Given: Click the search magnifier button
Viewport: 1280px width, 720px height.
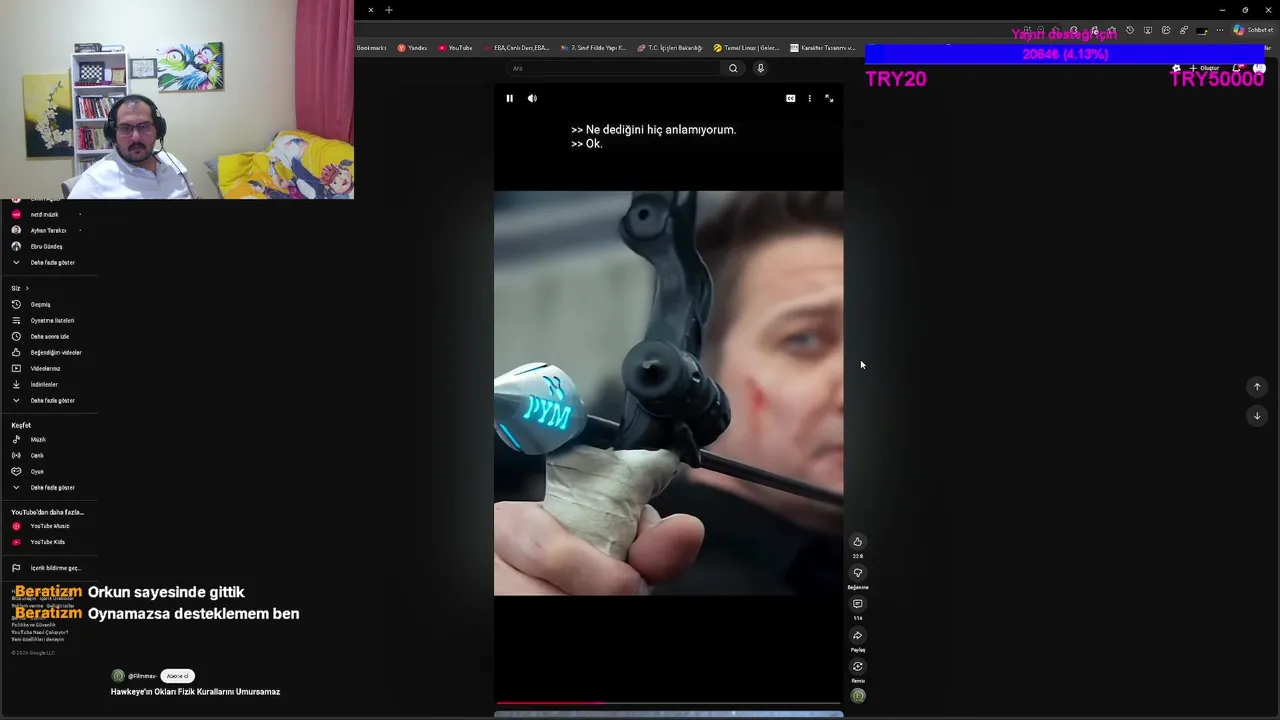Looking at the screenshot, I should [733, 68].
